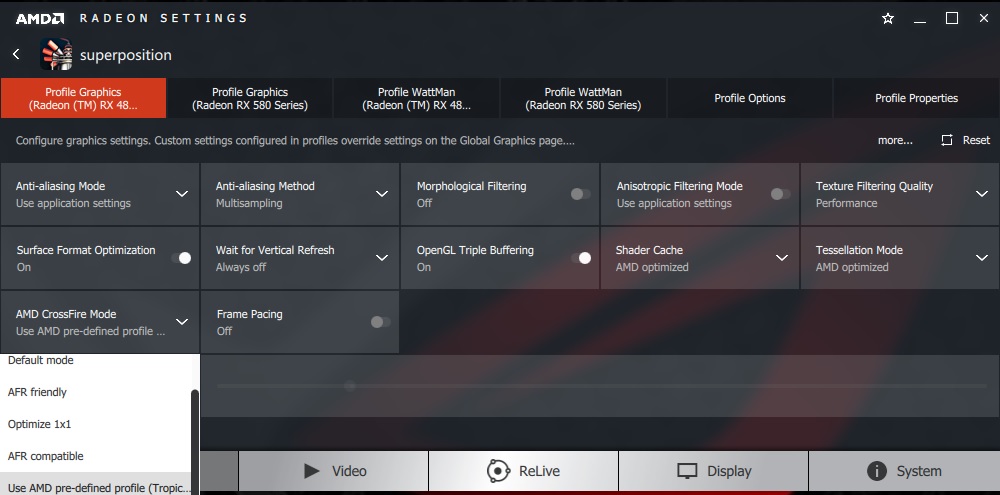Click the Reset button label
This screenshot has width=1000, height=495.
(x=976, y=140)
